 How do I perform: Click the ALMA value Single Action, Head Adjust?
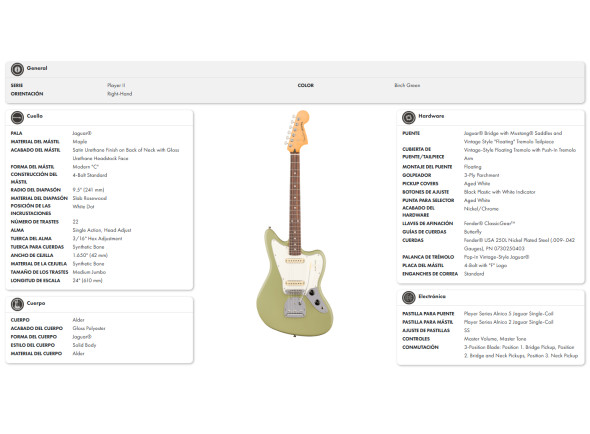tap(102, 230)
